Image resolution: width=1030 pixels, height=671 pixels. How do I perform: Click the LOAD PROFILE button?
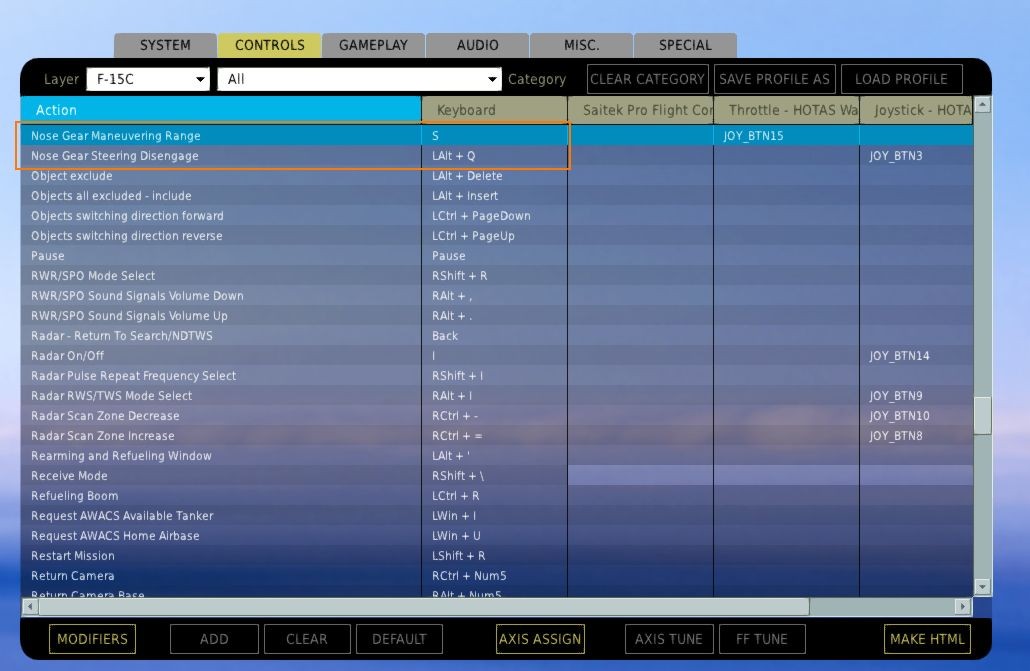tap(901, 79)
